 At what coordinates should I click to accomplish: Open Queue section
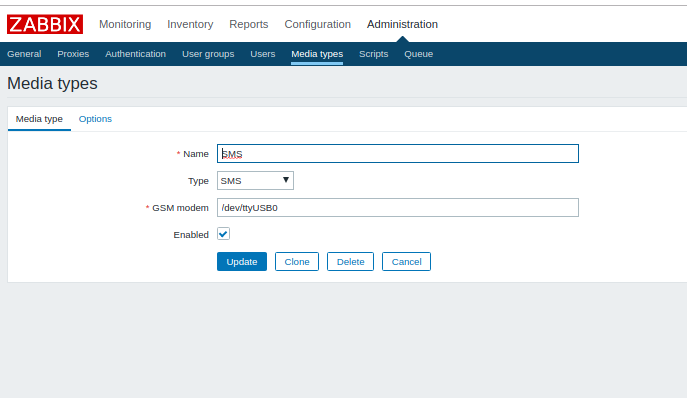coord(418,54)
